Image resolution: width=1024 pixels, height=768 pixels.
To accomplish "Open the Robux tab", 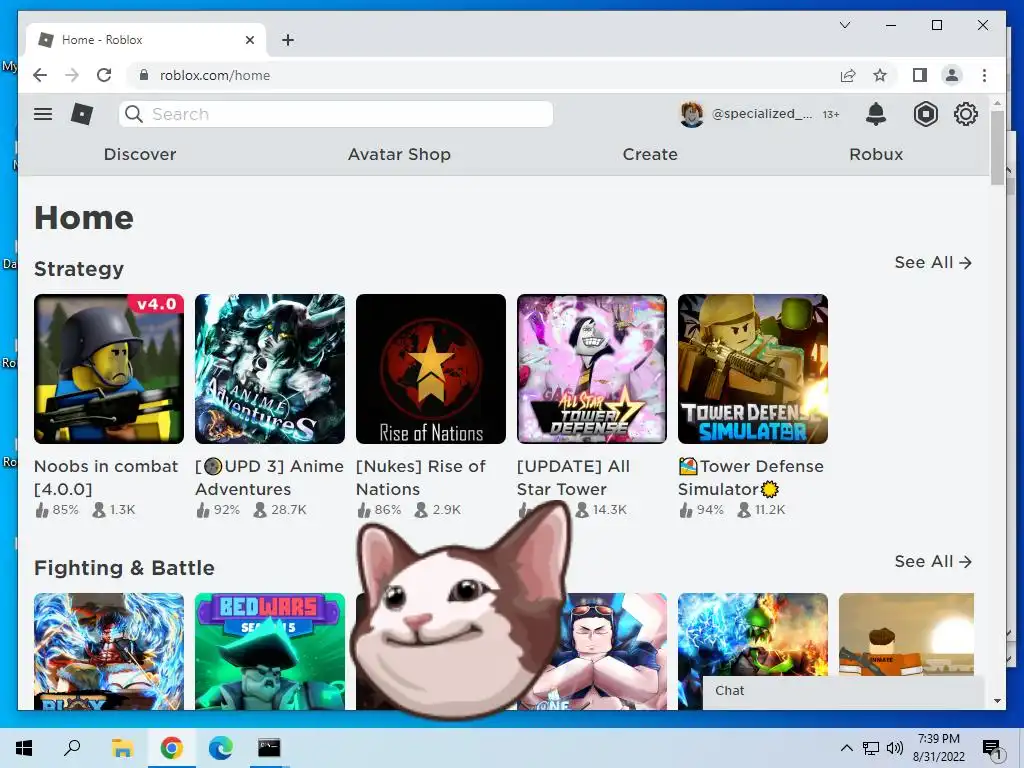I will click(x=876, y=154).
